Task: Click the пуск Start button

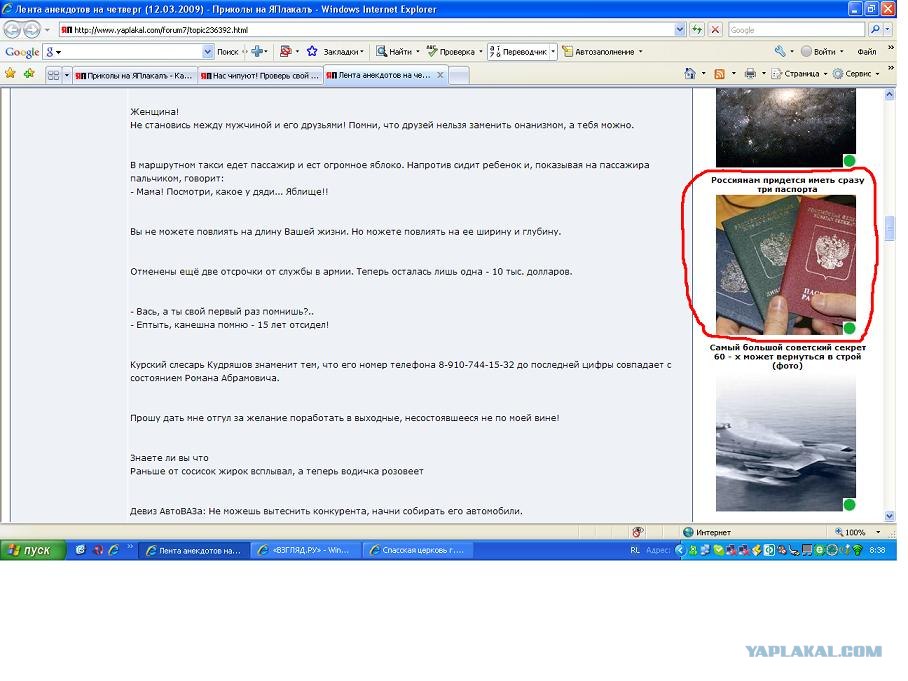Action: 32,550
